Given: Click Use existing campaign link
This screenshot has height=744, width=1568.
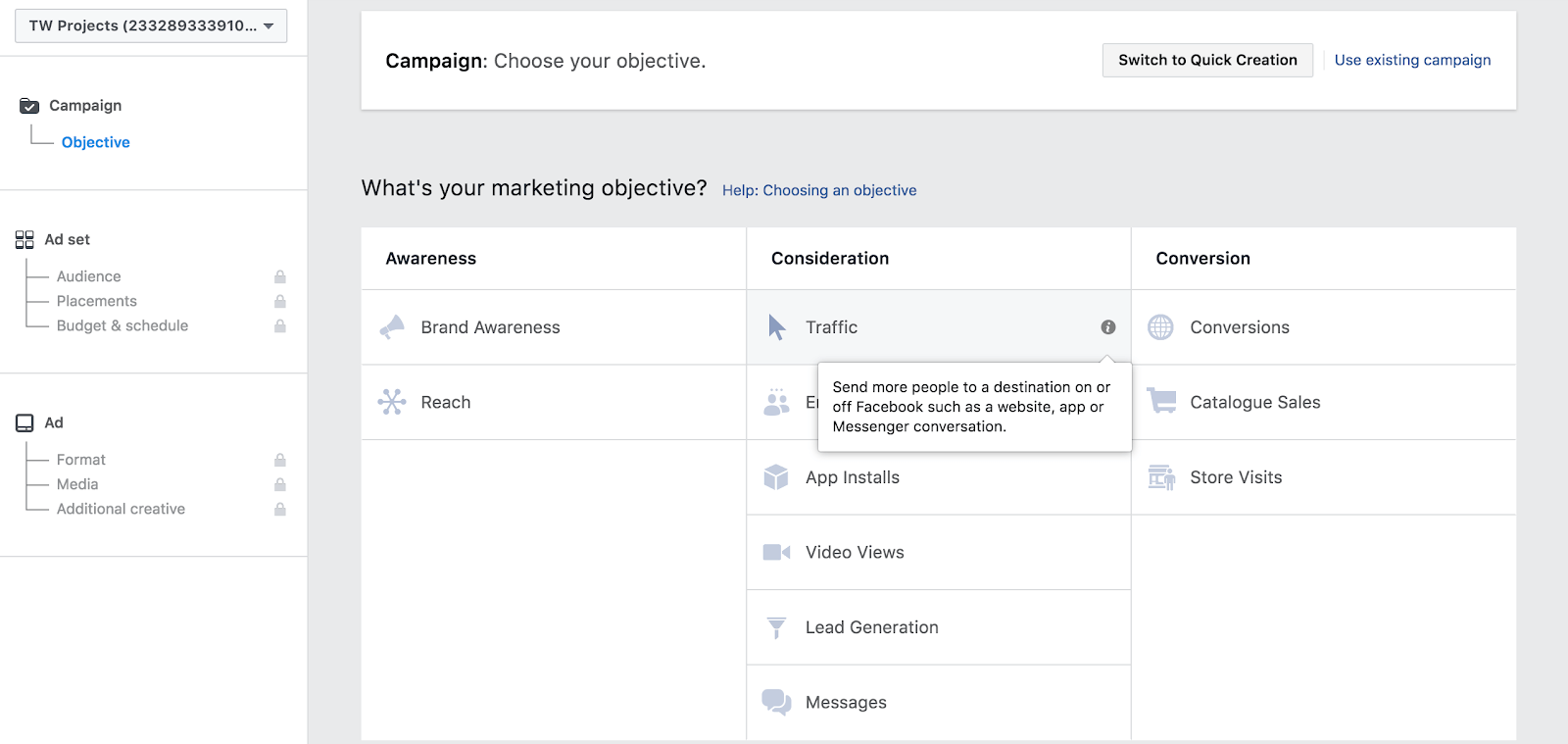Looking at the screenshot, I should pyautogui.click(x=1412, y=60).
